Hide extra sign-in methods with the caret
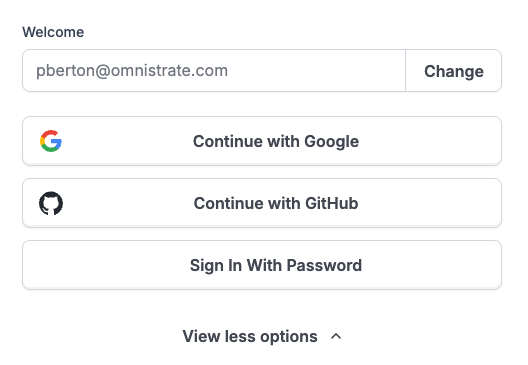The height and width of the screenshot is (365, 528). click(336, 336)
